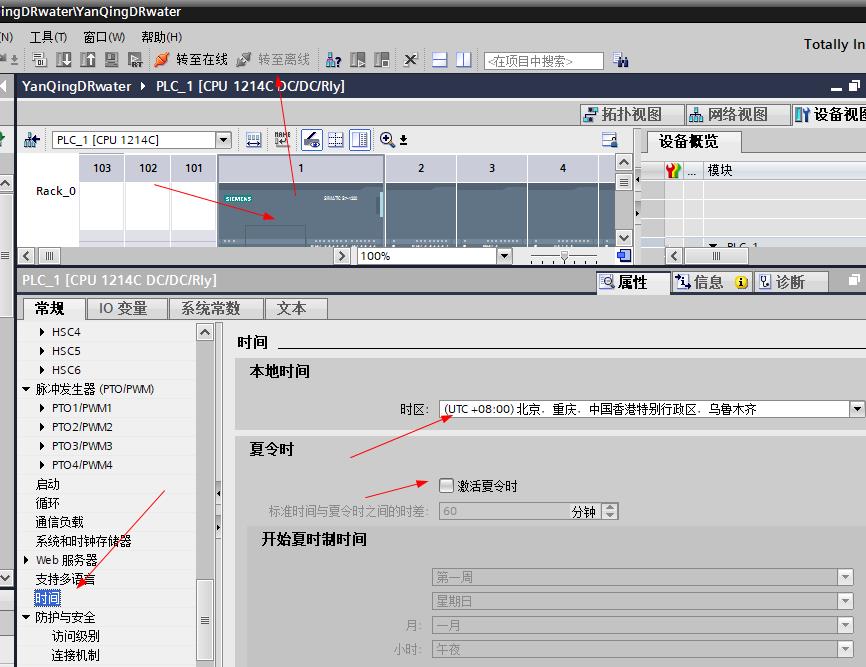Image resolution: width=866 pixels, height=667 pixels.
Task: Click the 诊断 tab button
Action: click(789, 282)
